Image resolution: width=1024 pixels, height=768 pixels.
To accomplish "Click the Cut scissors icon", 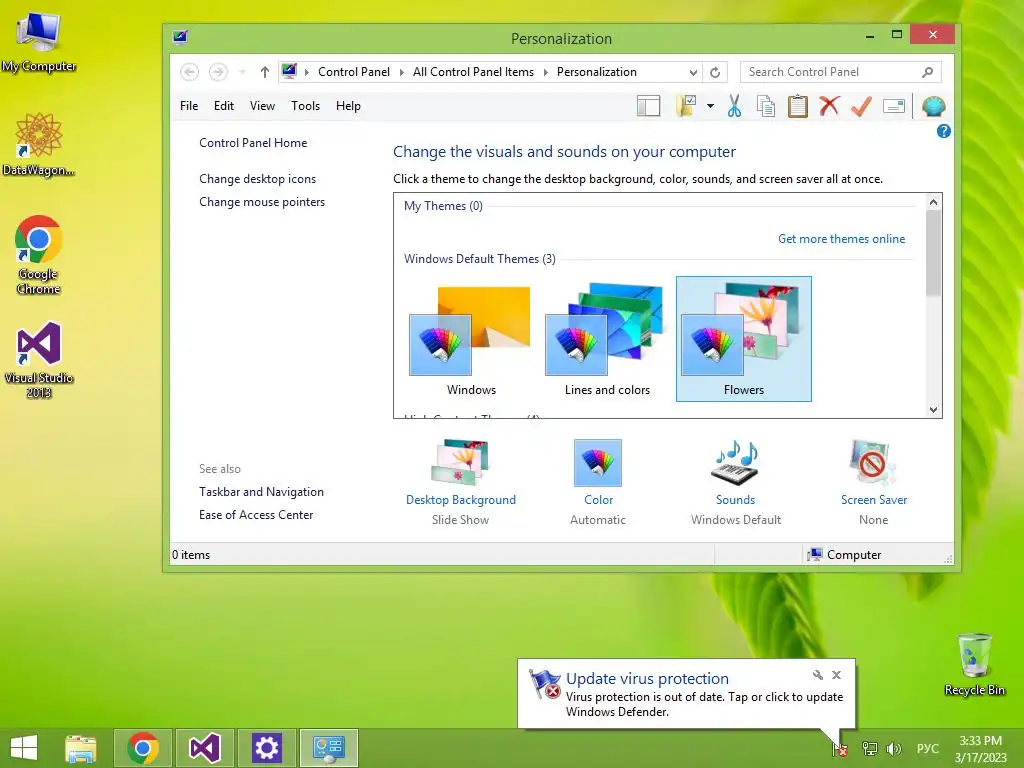I will [734, 106].
